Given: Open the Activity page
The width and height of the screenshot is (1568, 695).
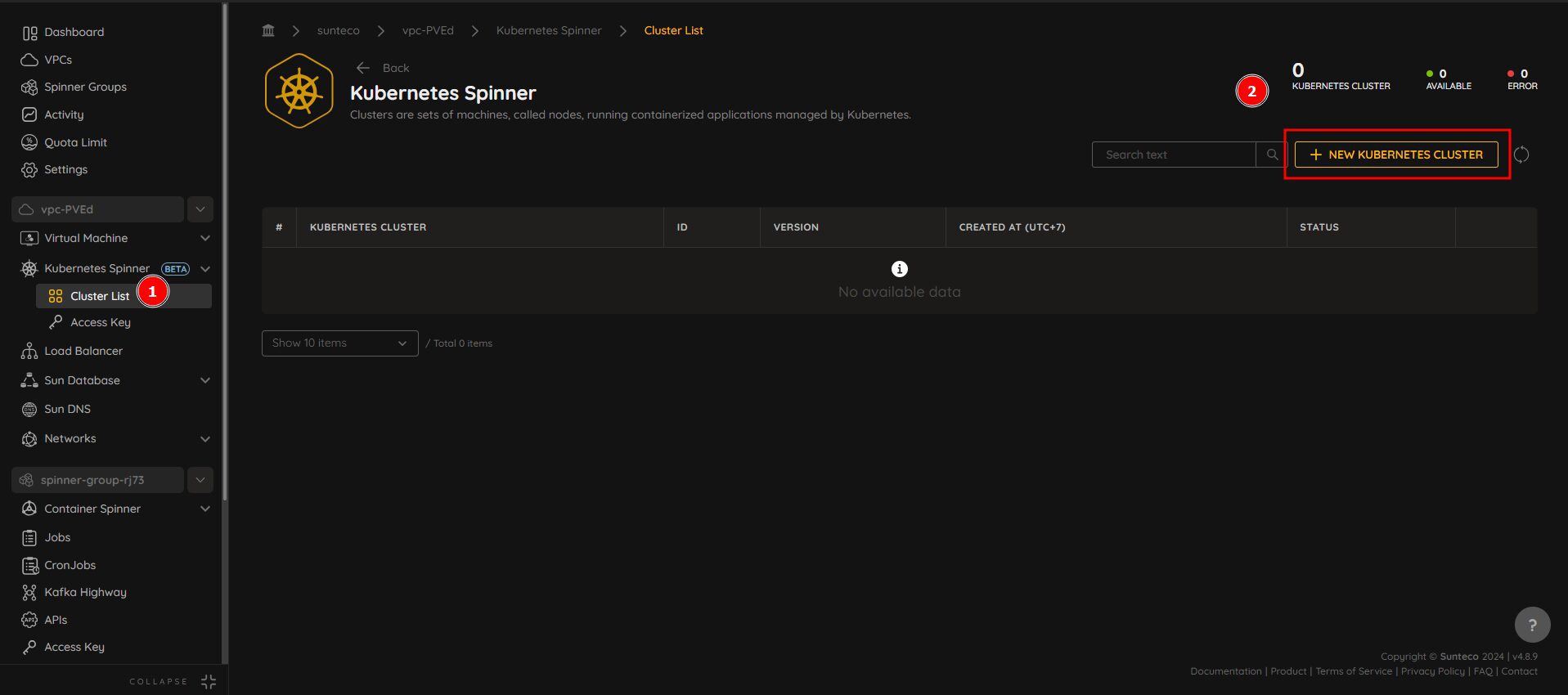Looking at the screenshot, I should coord(52,114).
